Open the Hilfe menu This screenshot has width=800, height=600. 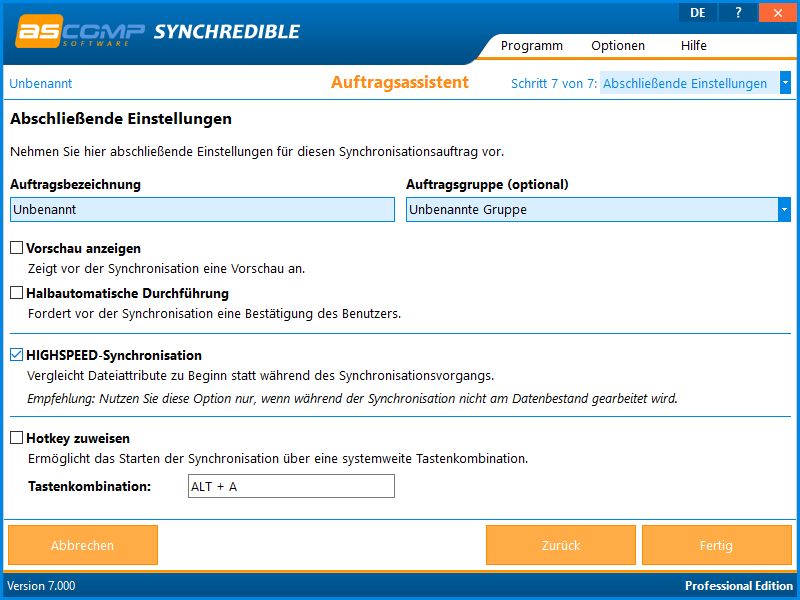tap(693, 45)
